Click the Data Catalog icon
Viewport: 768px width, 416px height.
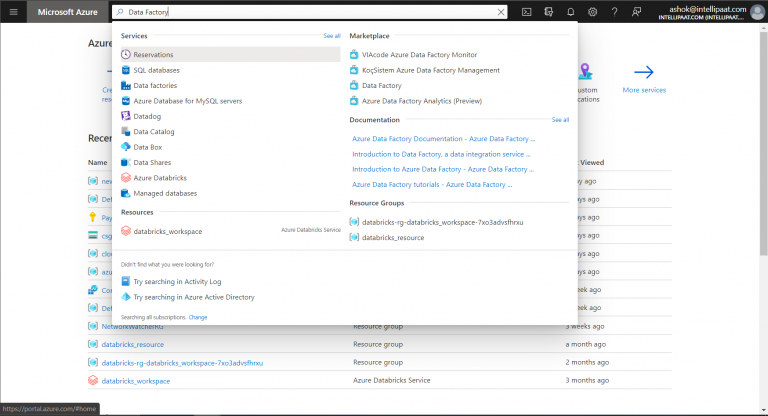[x=126, y=131]
